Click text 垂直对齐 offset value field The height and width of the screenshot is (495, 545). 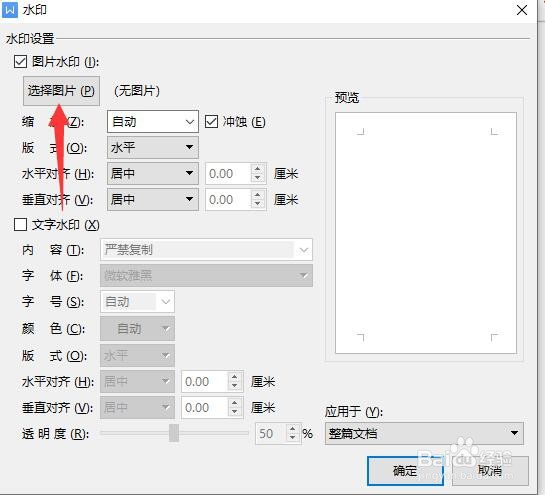coord(205,407)
